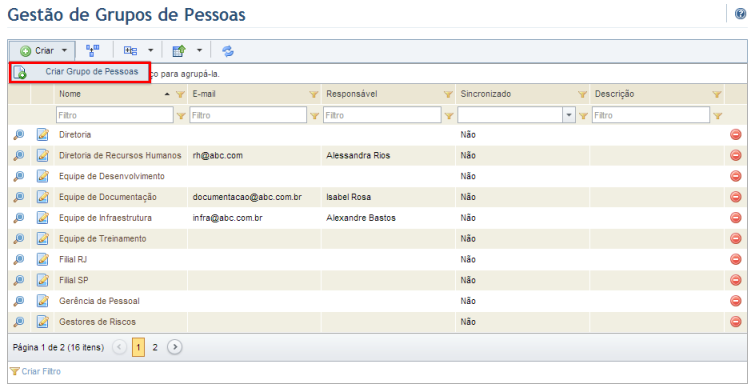Expand the export icon dropdown arrow
755x388 pixels.
[199, 51]
